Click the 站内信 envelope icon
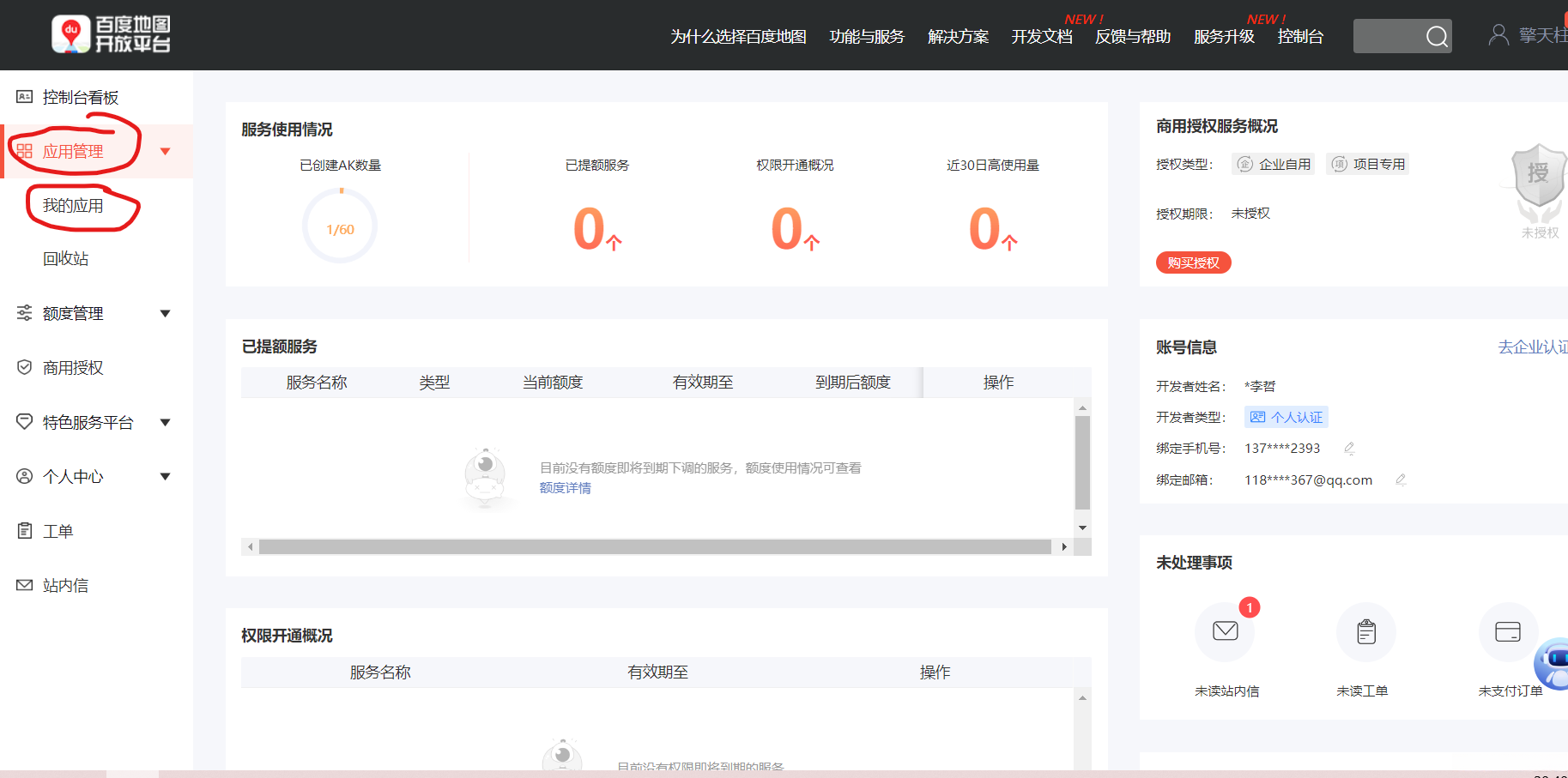Image resolution: width=1568 pixels, height=778 pixels. [25, 585]
